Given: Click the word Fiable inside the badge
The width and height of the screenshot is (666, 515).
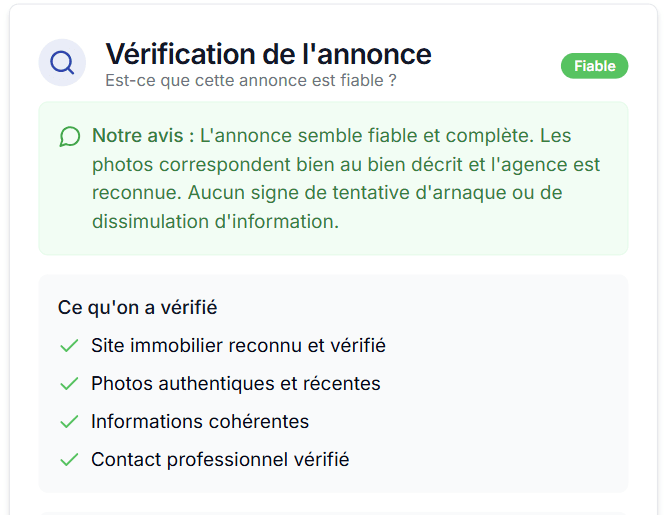Looking at the screenshot, I should coord(594,66).
